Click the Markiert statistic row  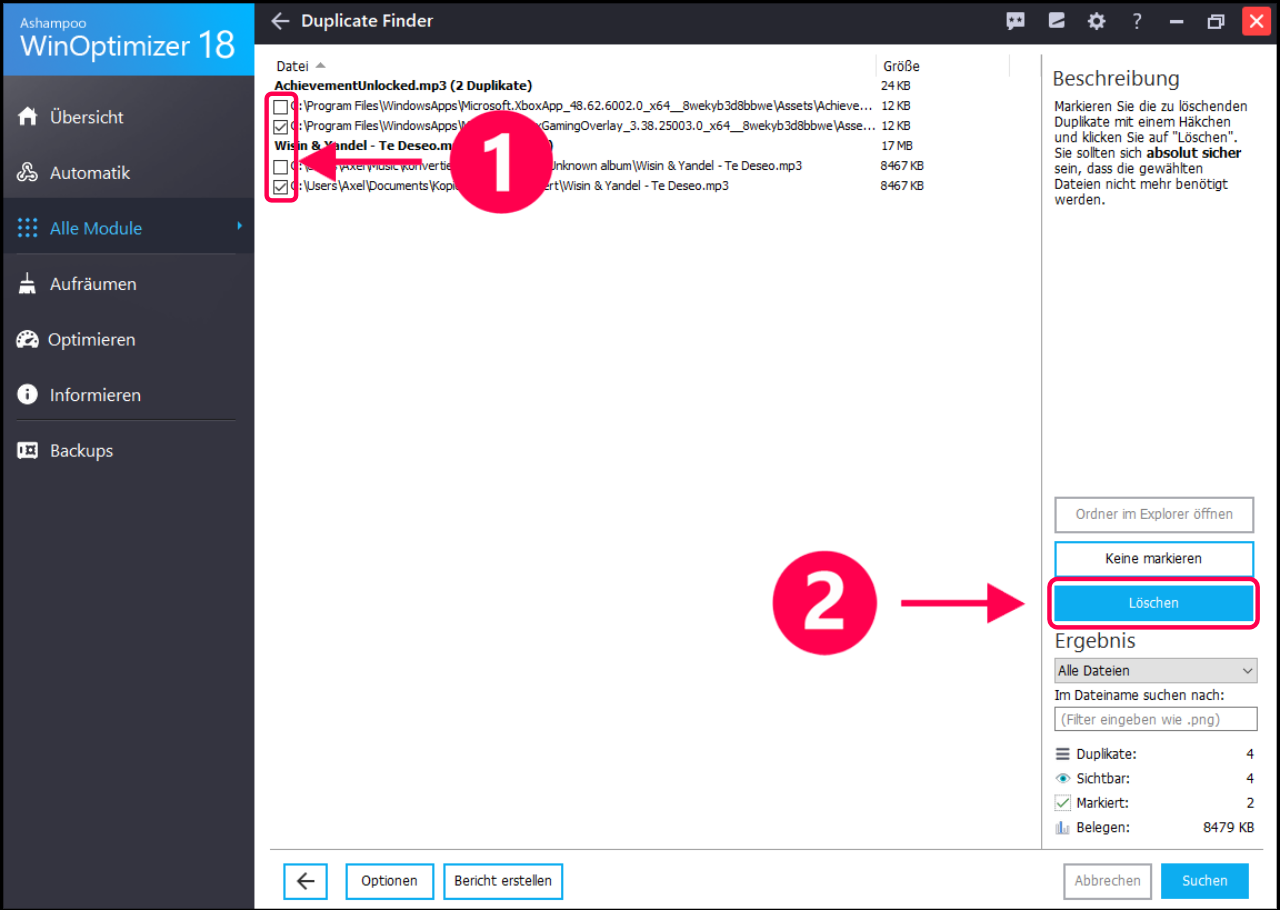point(1155,803)
